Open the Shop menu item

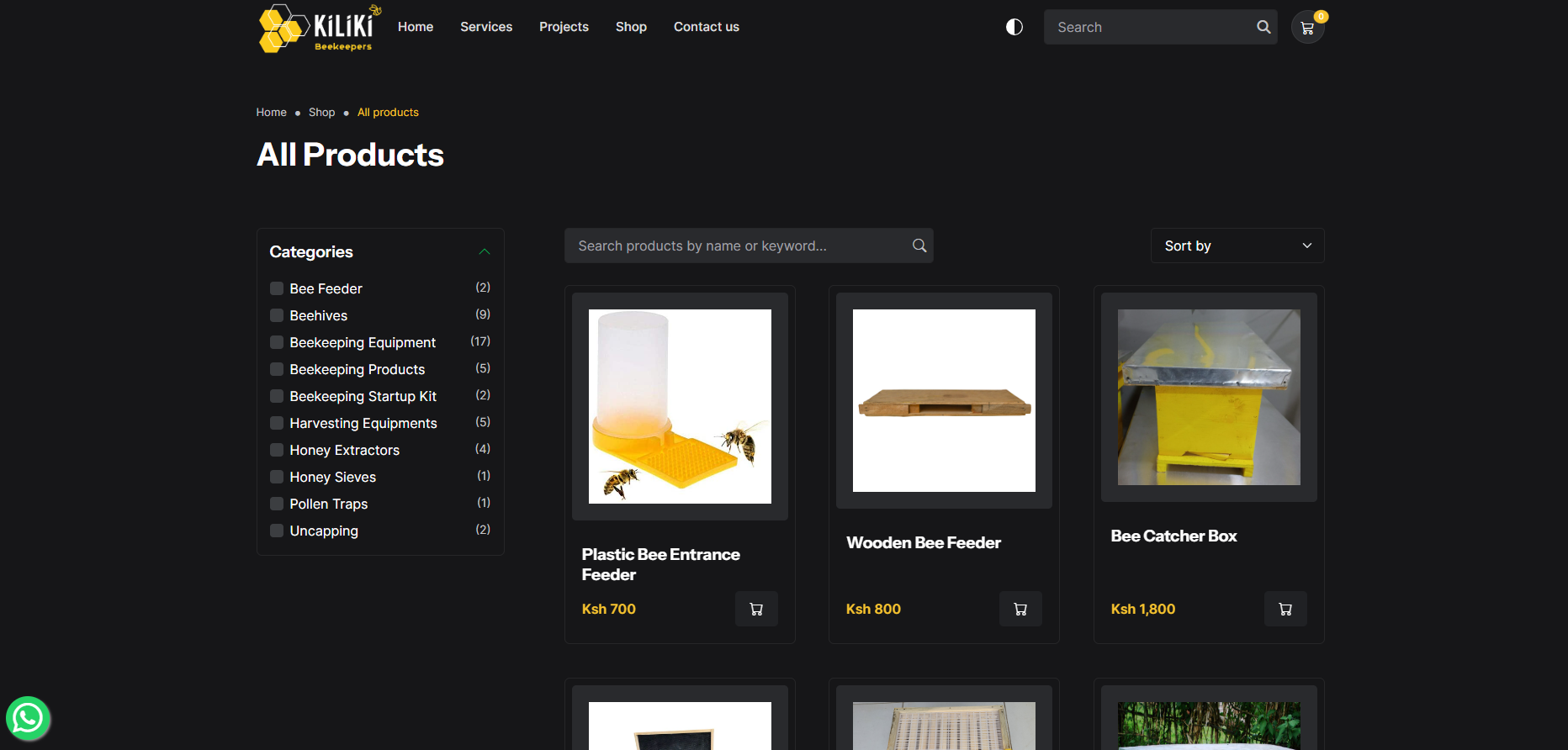point(631,27)
